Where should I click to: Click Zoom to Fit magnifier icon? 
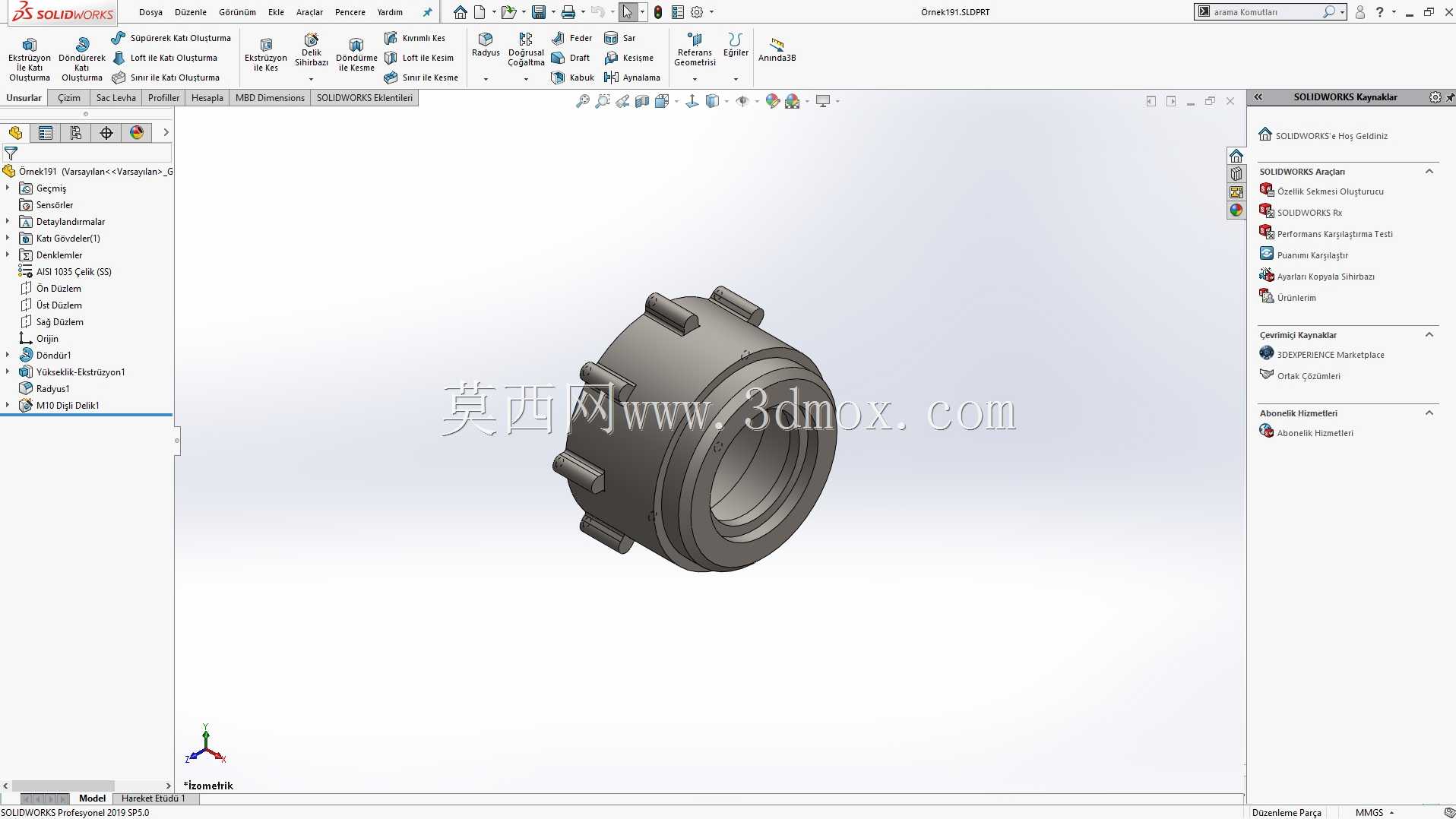click(x=583, y=101)
